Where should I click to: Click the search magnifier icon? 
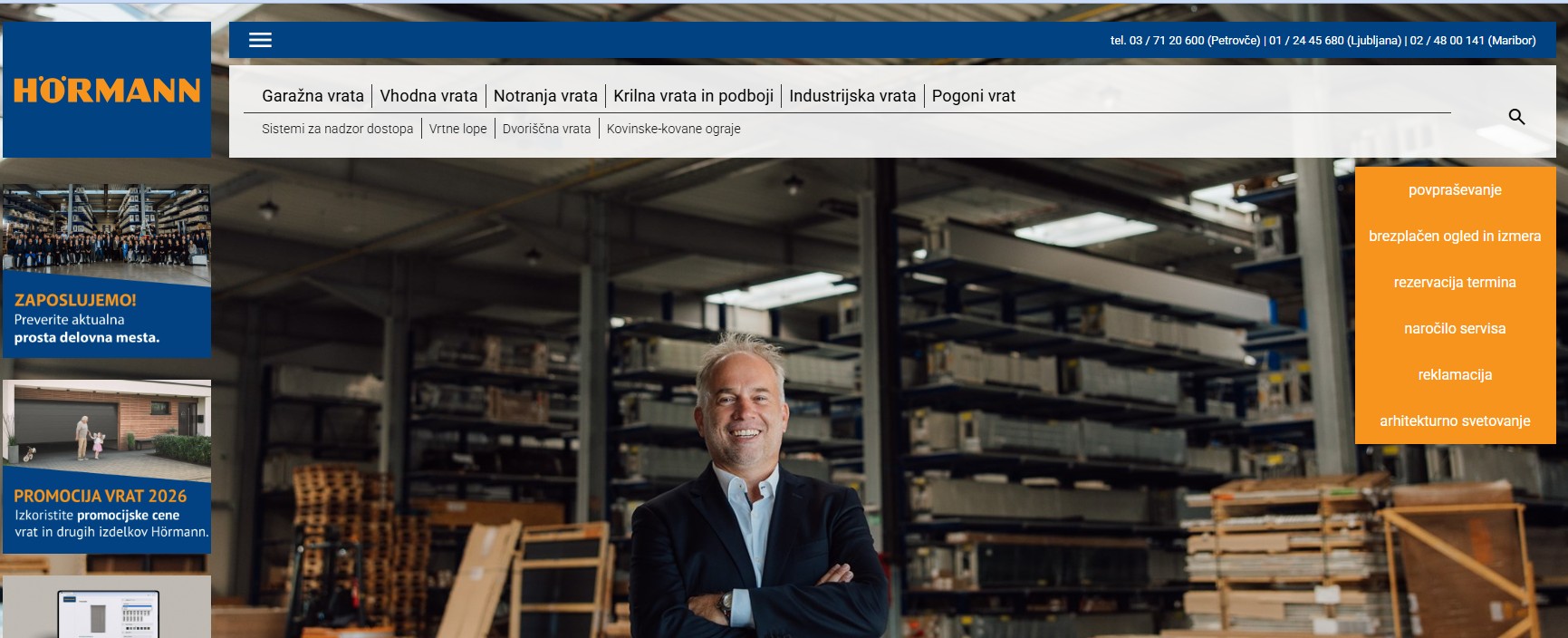[1516, 117]
